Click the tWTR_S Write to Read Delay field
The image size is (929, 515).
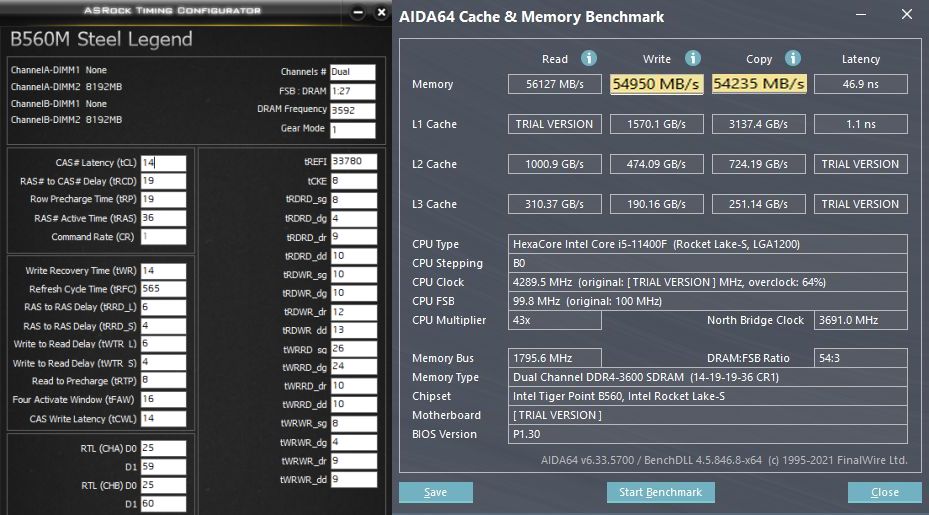(x=163, y=363)
